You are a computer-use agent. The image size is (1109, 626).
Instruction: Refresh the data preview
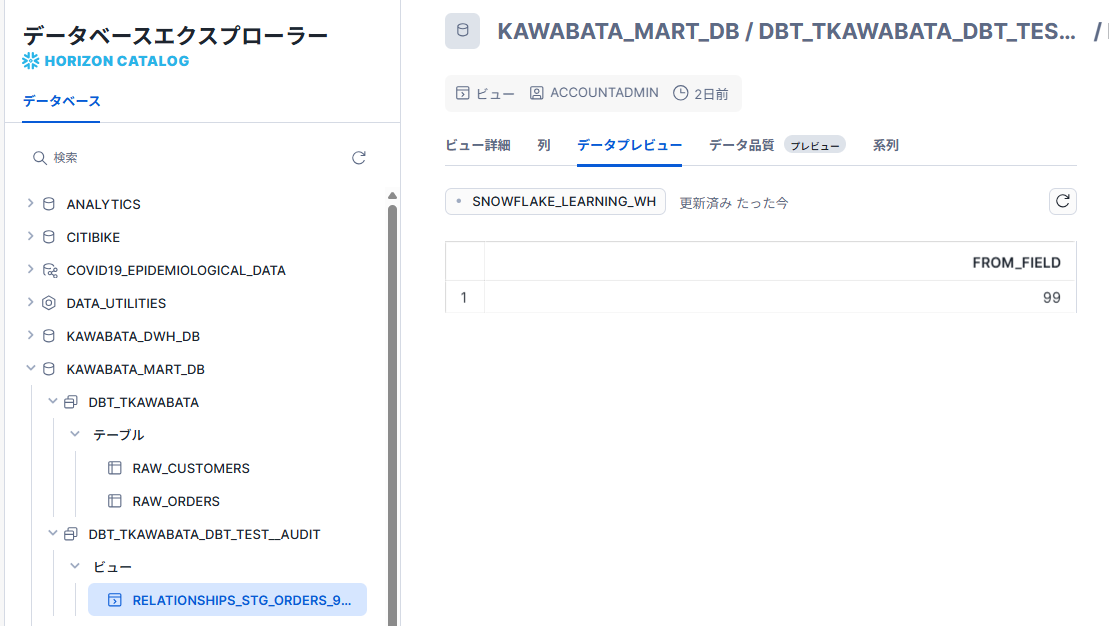pyautogui.click(x=1062, y=202)
